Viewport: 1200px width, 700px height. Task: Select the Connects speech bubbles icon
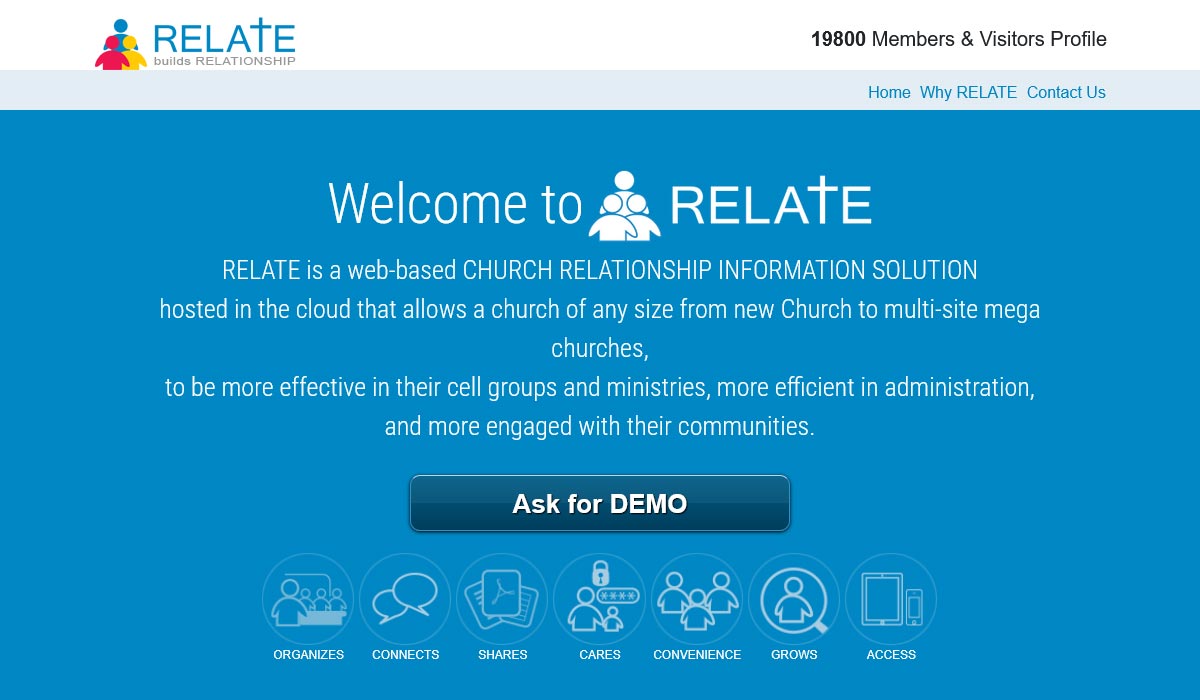pos(405,599)
